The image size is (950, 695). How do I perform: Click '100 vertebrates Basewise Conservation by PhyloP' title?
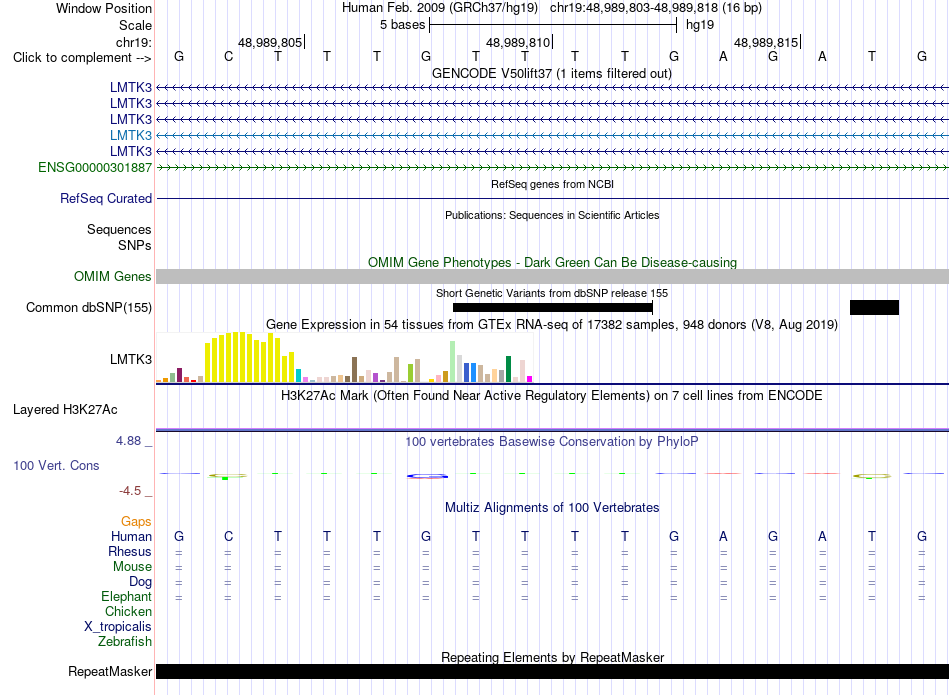point(552,442)
